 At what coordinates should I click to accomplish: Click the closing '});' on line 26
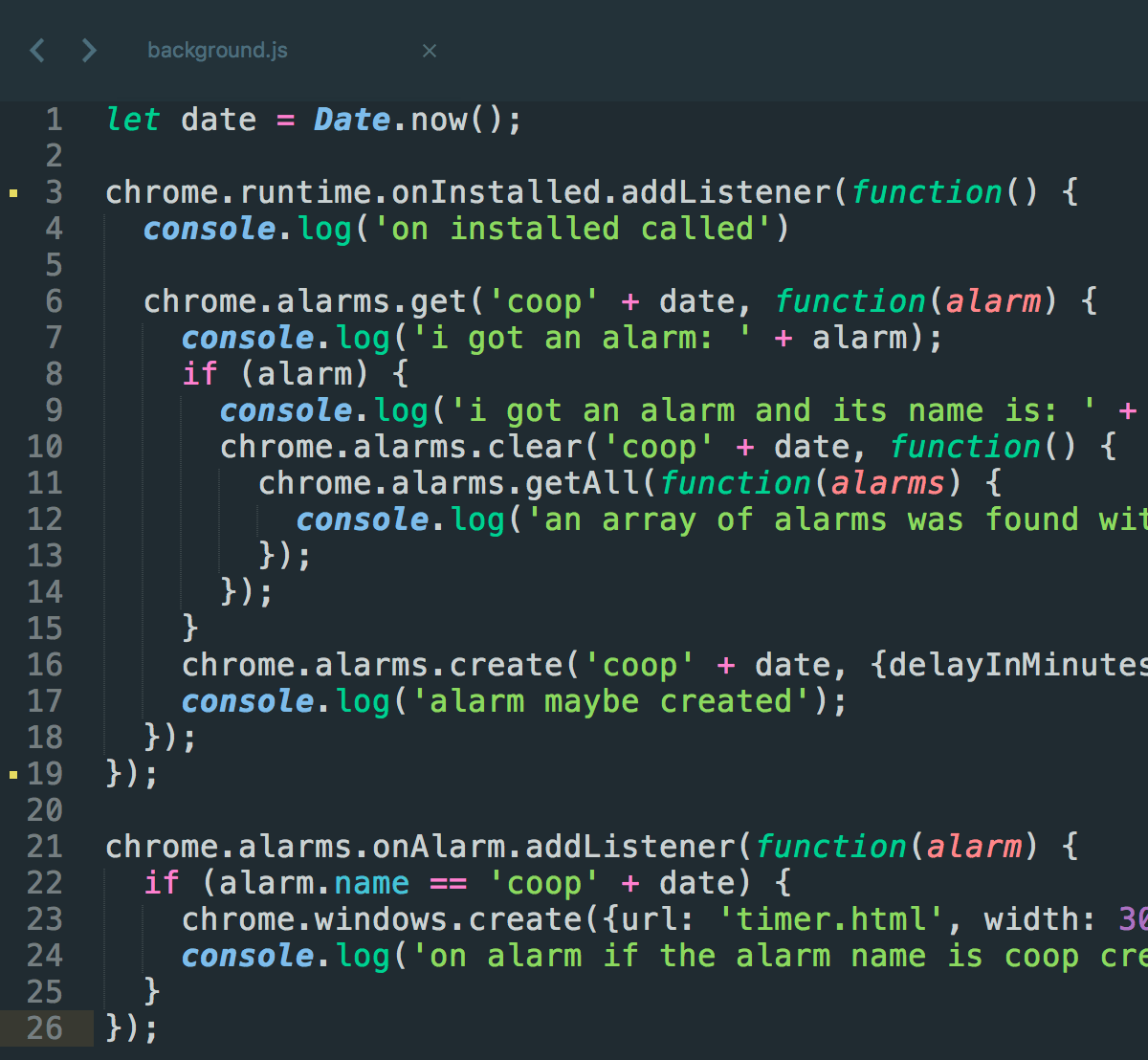click(132, 1028)
